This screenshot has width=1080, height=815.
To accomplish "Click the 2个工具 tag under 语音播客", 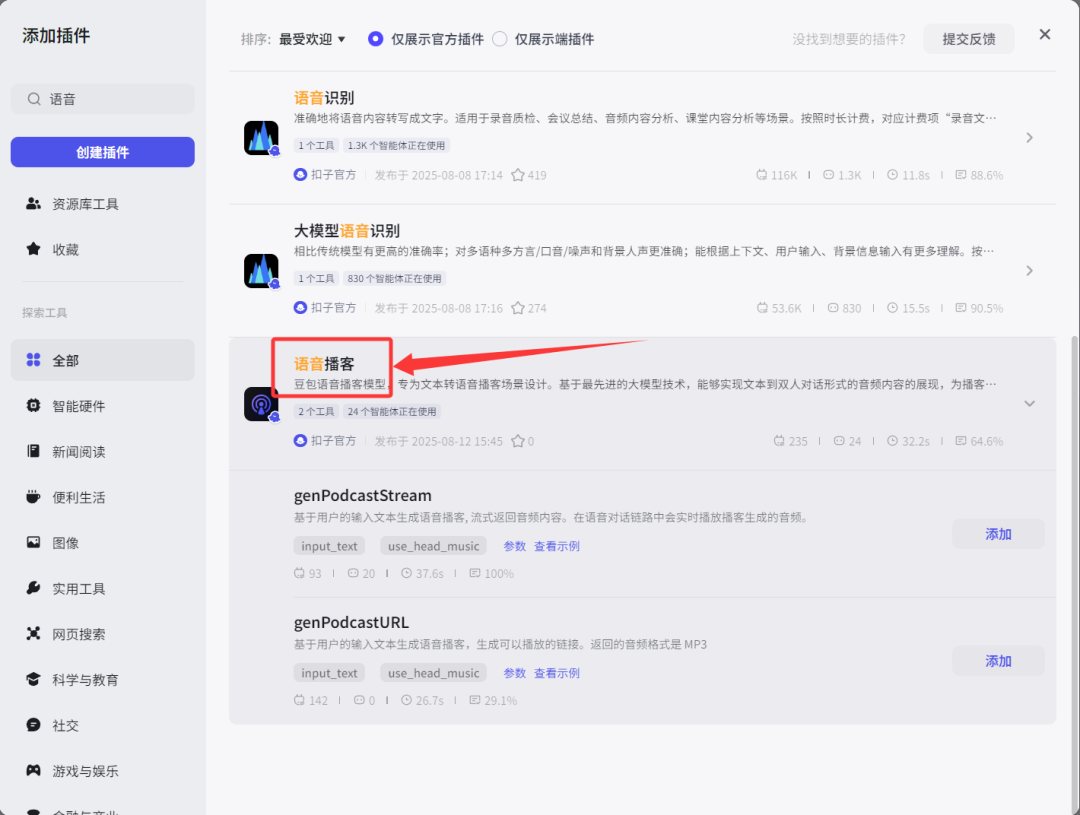I will tap(316, 411).
